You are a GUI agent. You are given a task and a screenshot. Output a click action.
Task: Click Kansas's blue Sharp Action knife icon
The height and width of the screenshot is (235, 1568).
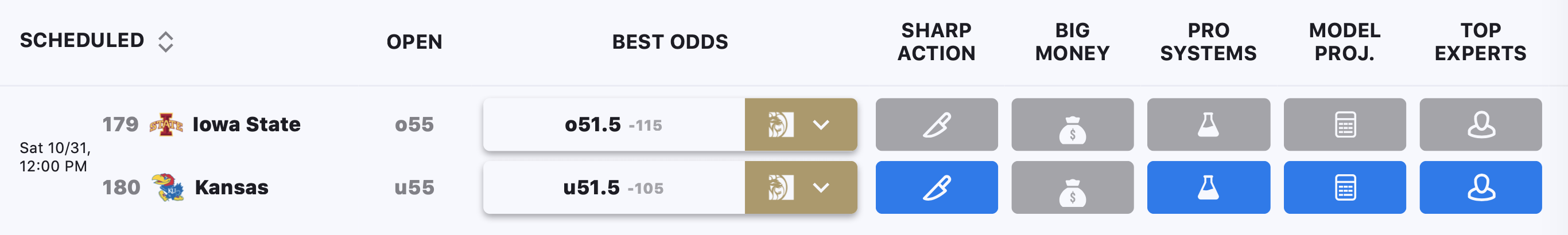tap(936, 187)
